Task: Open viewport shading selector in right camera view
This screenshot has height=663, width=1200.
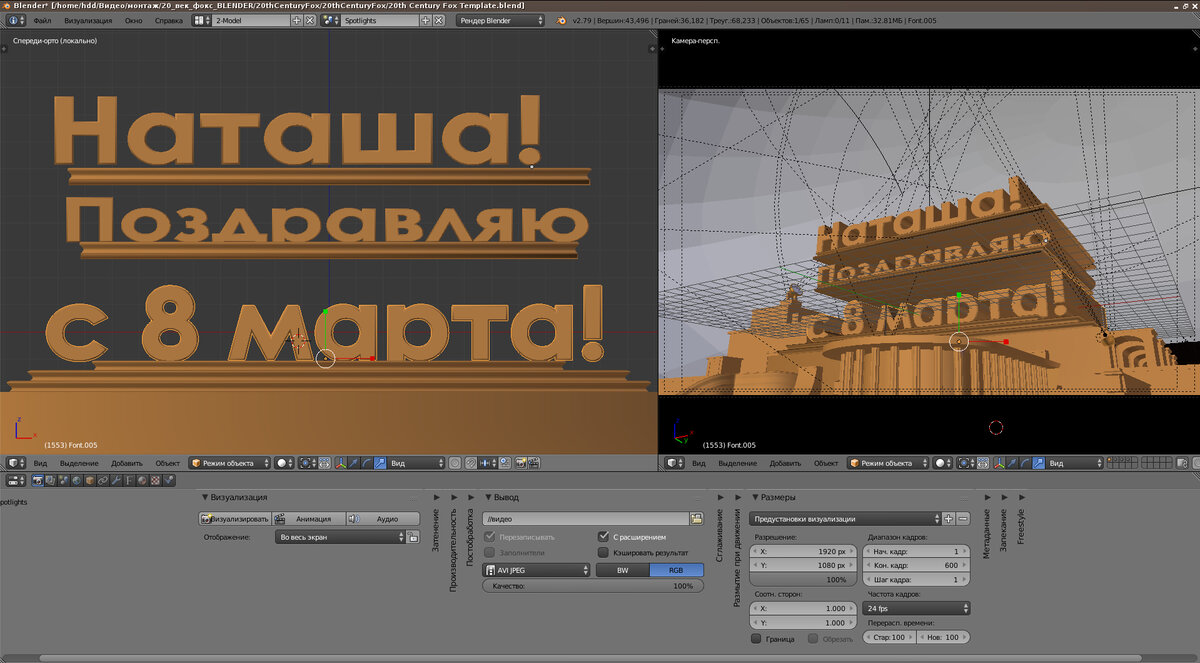Action: pos(943,463)
